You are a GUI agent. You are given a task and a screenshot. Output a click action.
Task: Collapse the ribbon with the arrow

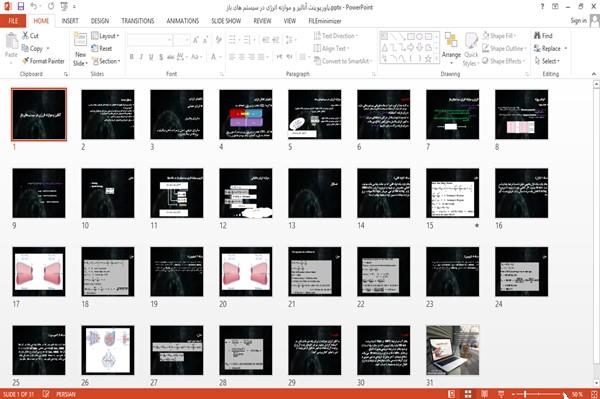594,74
